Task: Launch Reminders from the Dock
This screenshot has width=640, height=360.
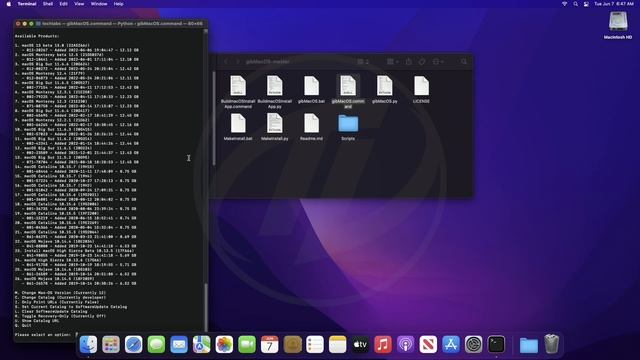Action: [x=315, y=344]
